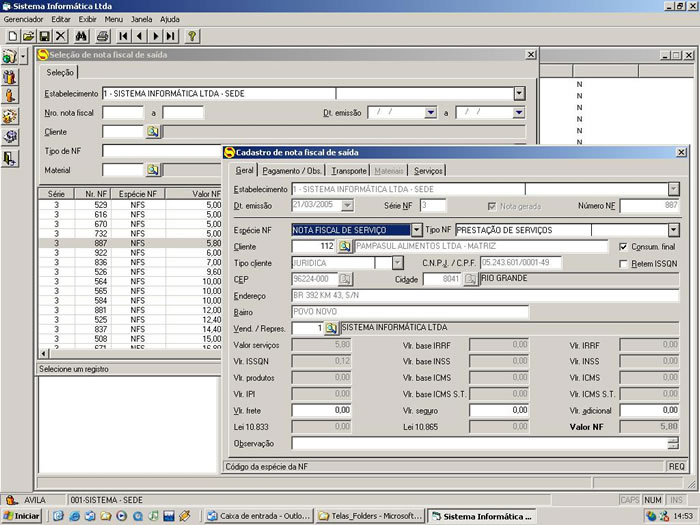Go to first record toolbar icon

tap(123, 36)
